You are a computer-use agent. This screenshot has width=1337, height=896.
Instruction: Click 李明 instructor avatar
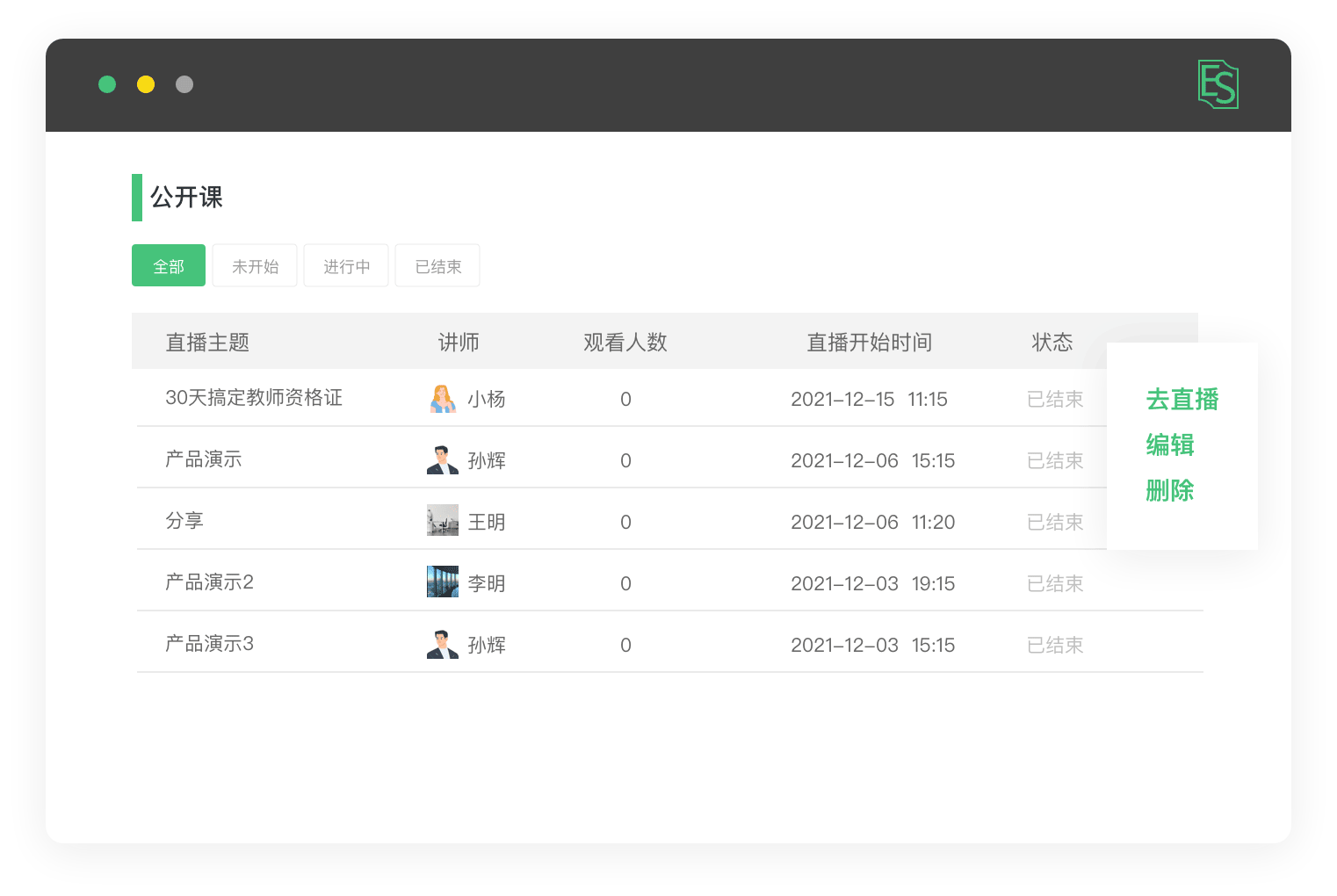443,582
